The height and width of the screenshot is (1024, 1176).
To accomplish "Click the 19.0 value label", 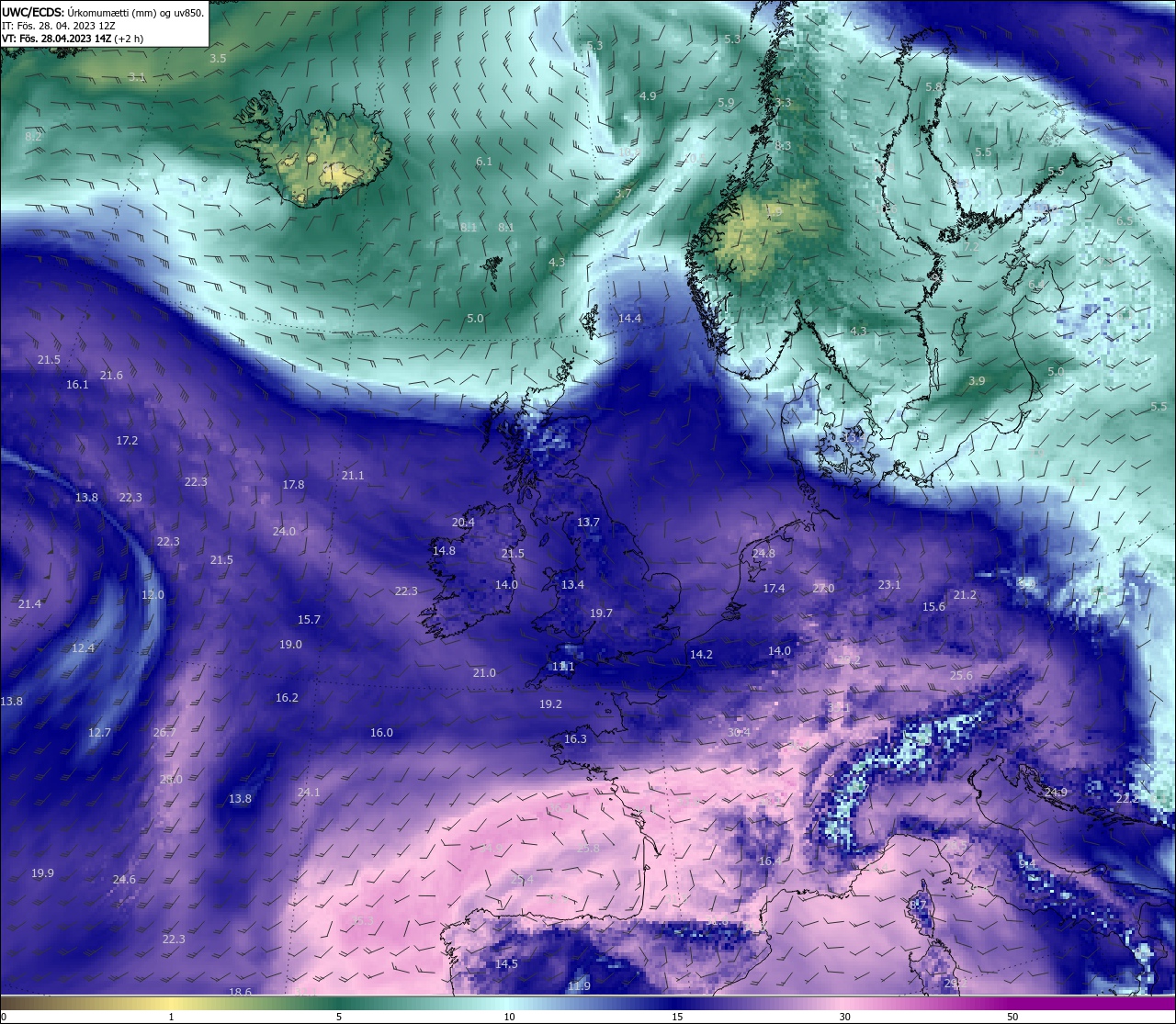I will [x=290, y=645].
